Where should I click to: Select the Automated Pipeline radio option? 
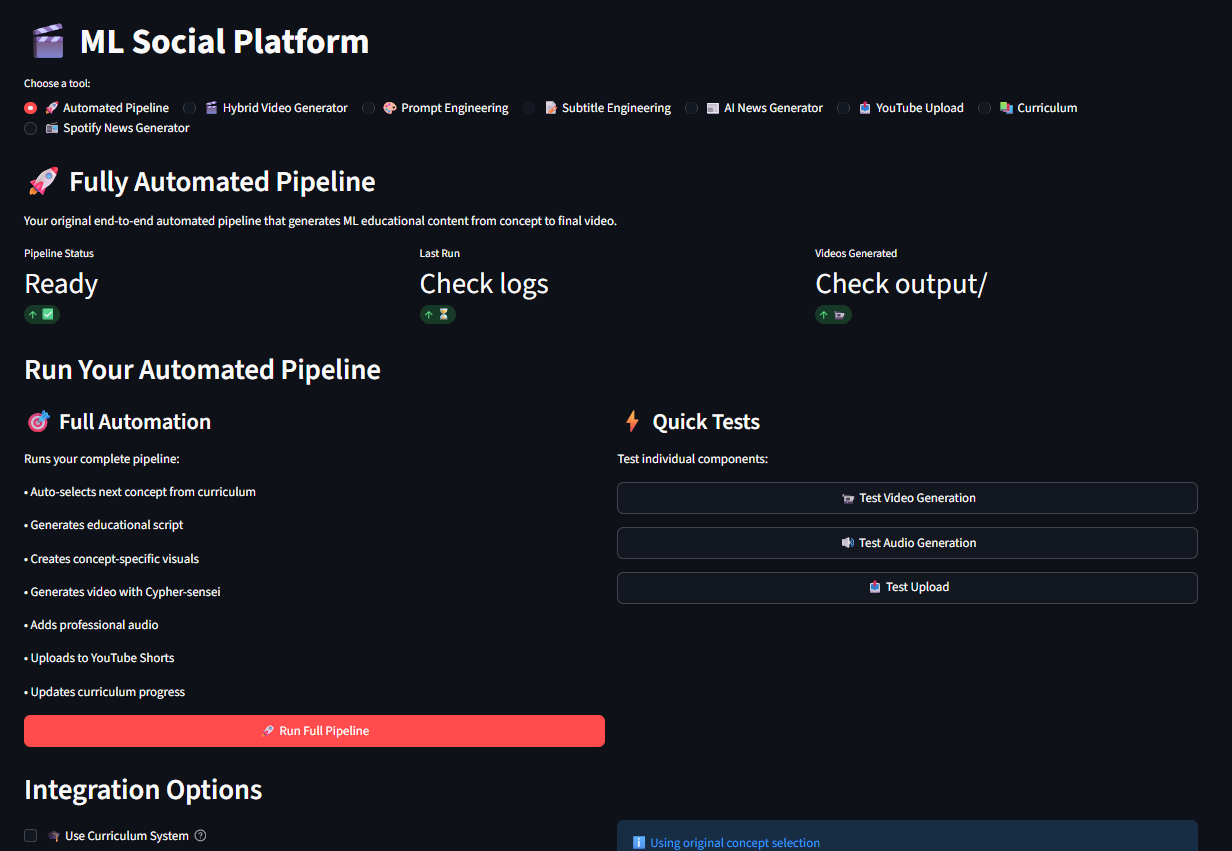tap(31, 108)
